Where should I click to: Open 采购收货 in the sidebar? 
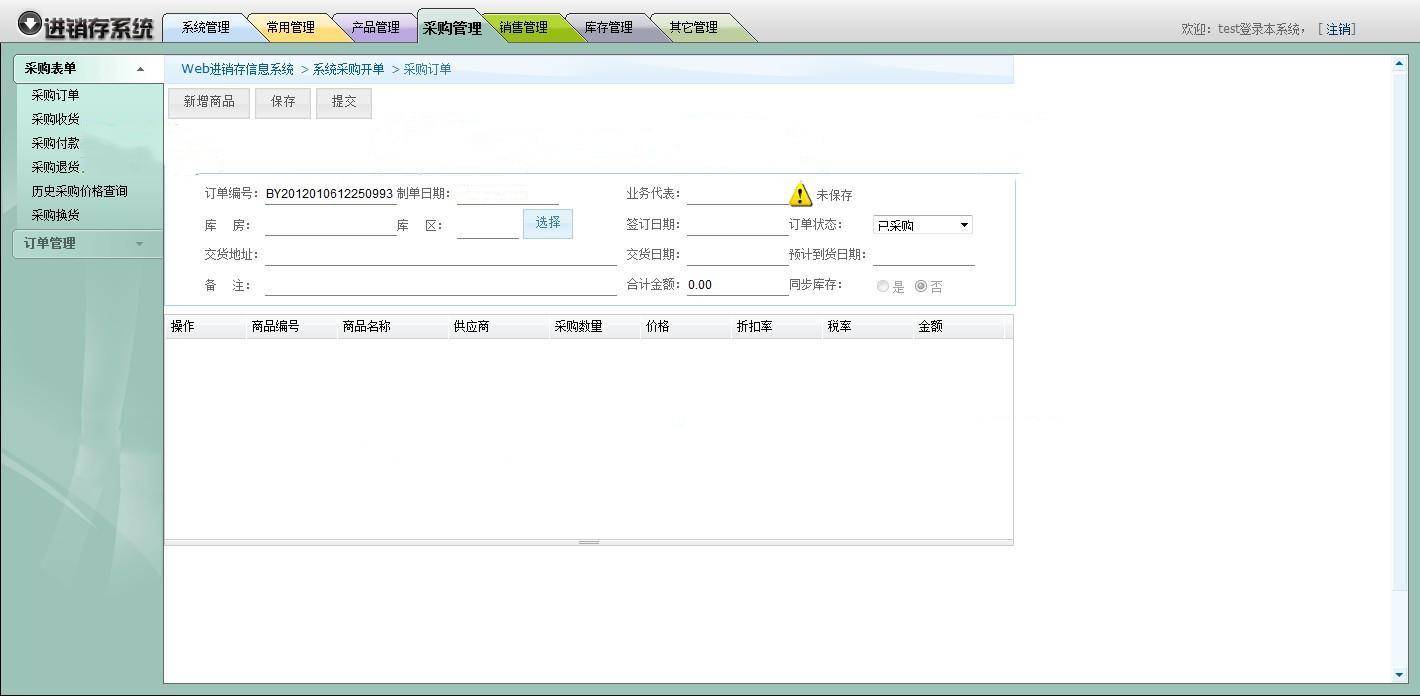[x=55, y=119]
